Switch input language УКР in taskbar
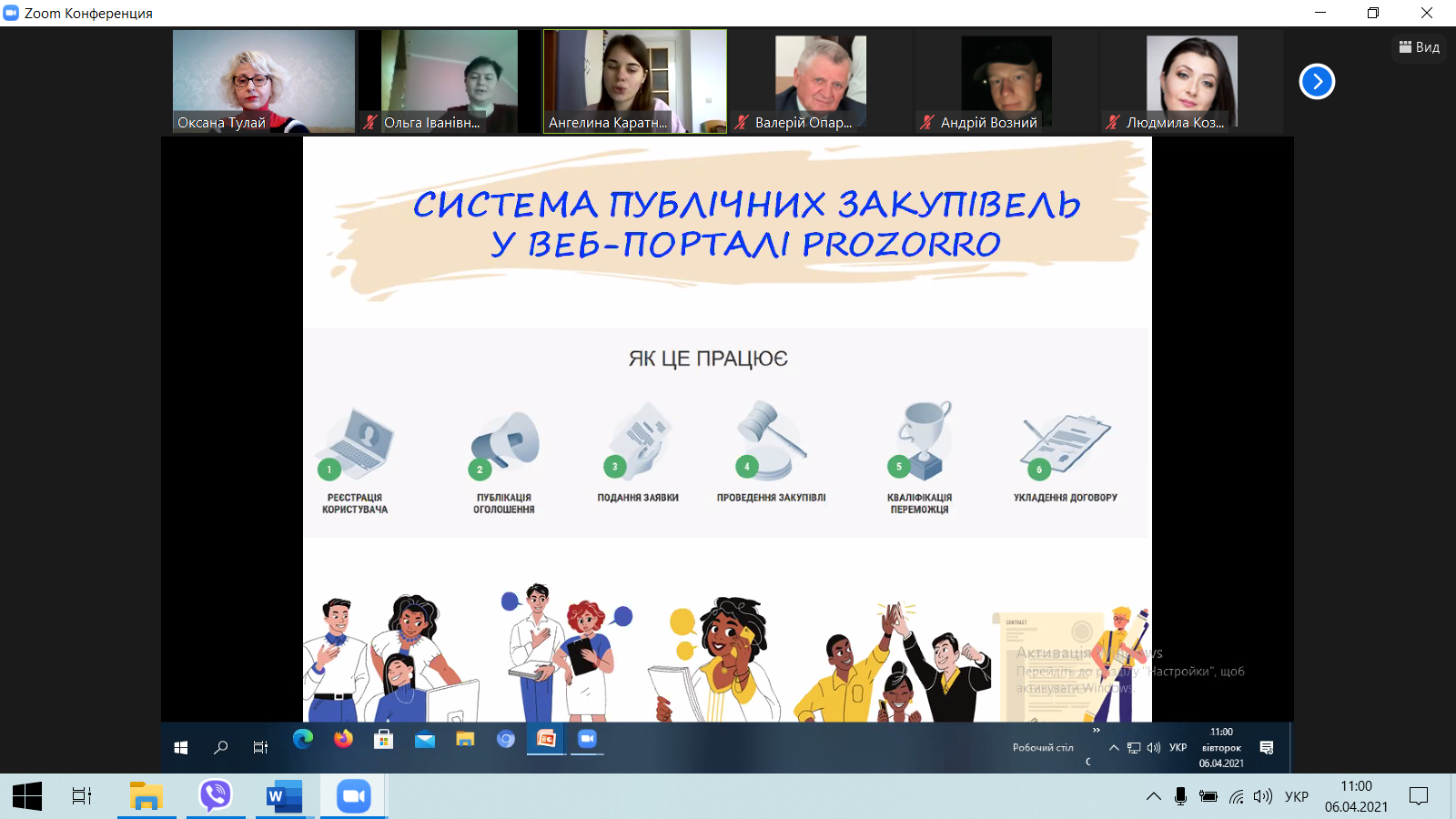 [x=1297, y=796]
